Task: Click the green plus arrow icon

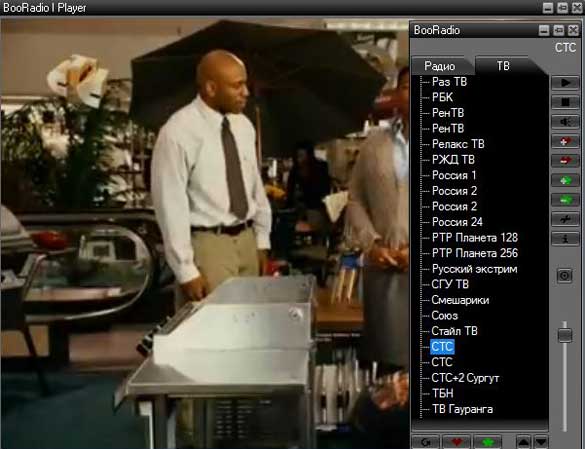Action: (565, 180)
